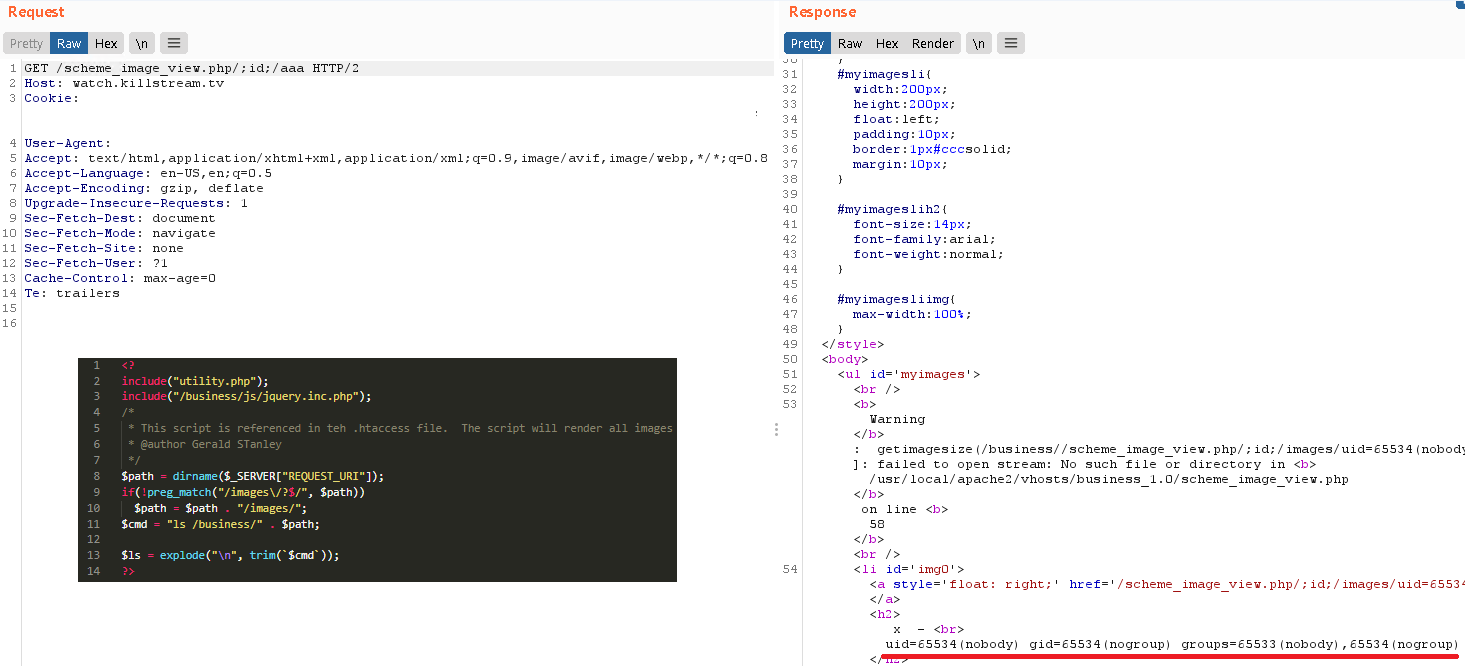The image size is (1465, 666).
Task: Click the '</style>' closing tag in response
Action: pos(853,344)
